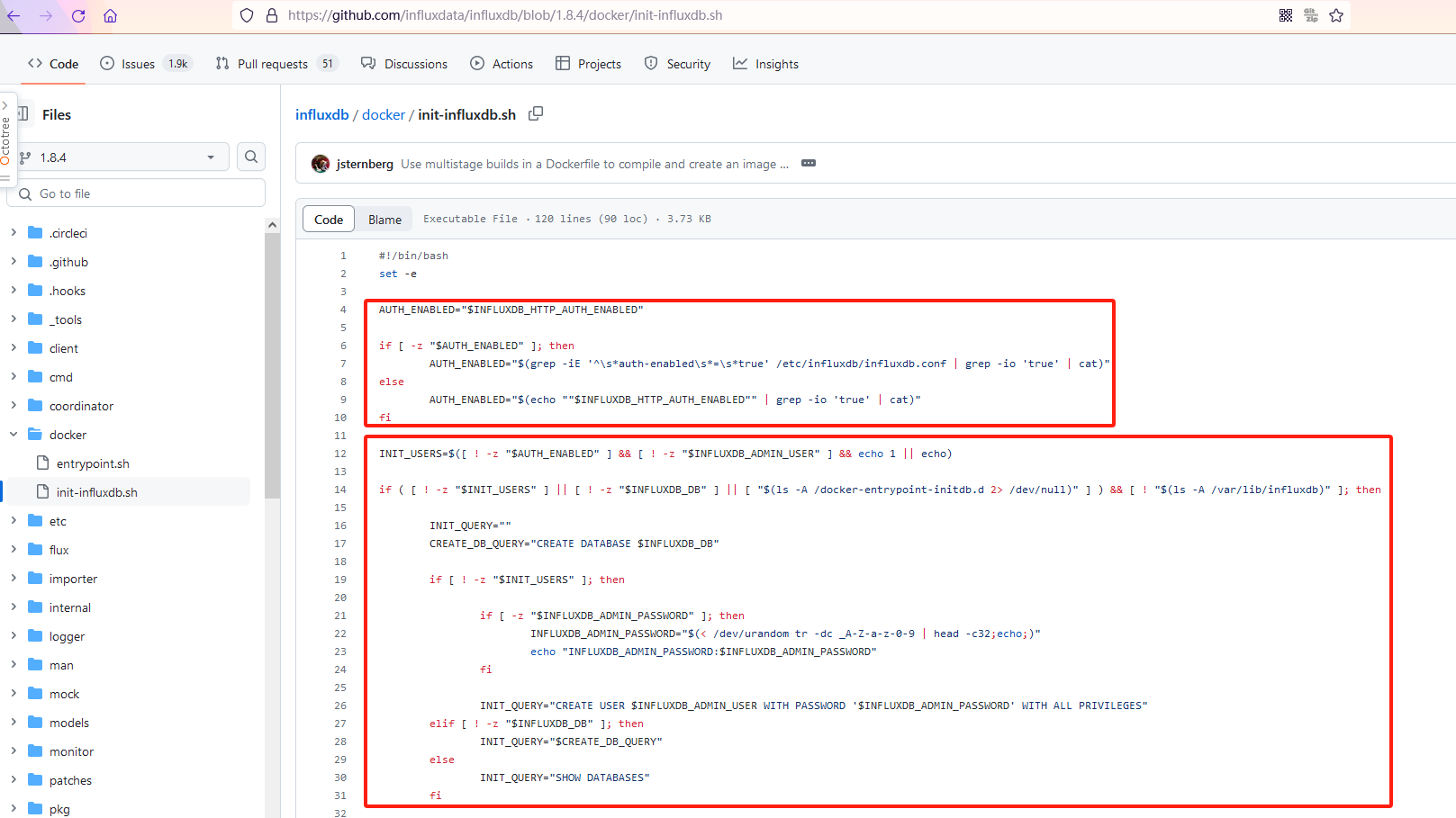1456x818 pixels.
Task: Expand the client folder
Action: 14,347
